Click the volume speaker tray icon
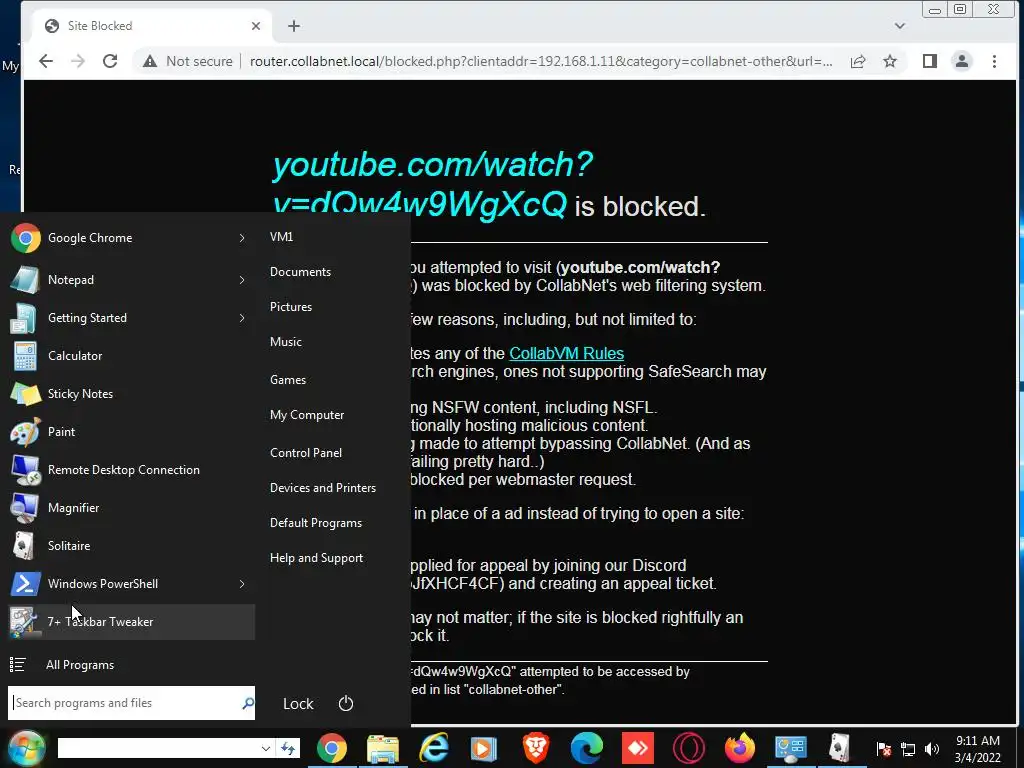 pyautogui.click(x=932, y=748)
